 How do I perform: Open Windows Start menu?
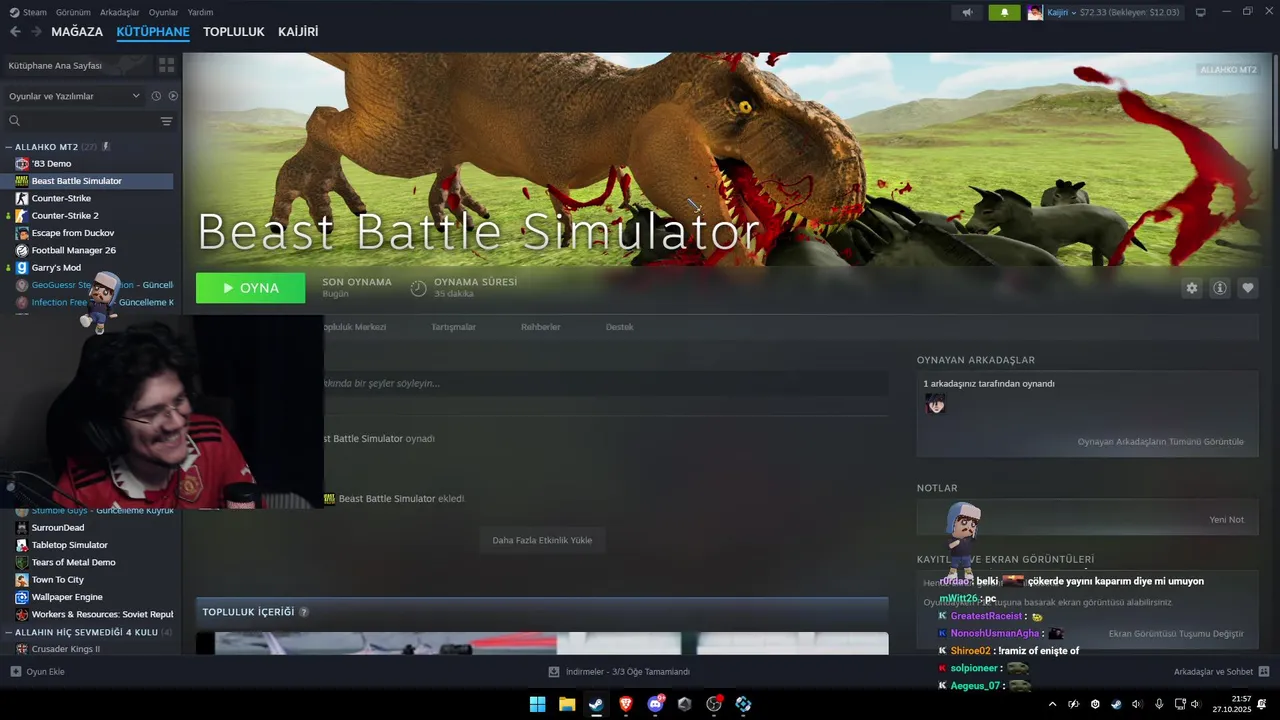[x=537, y=704]
